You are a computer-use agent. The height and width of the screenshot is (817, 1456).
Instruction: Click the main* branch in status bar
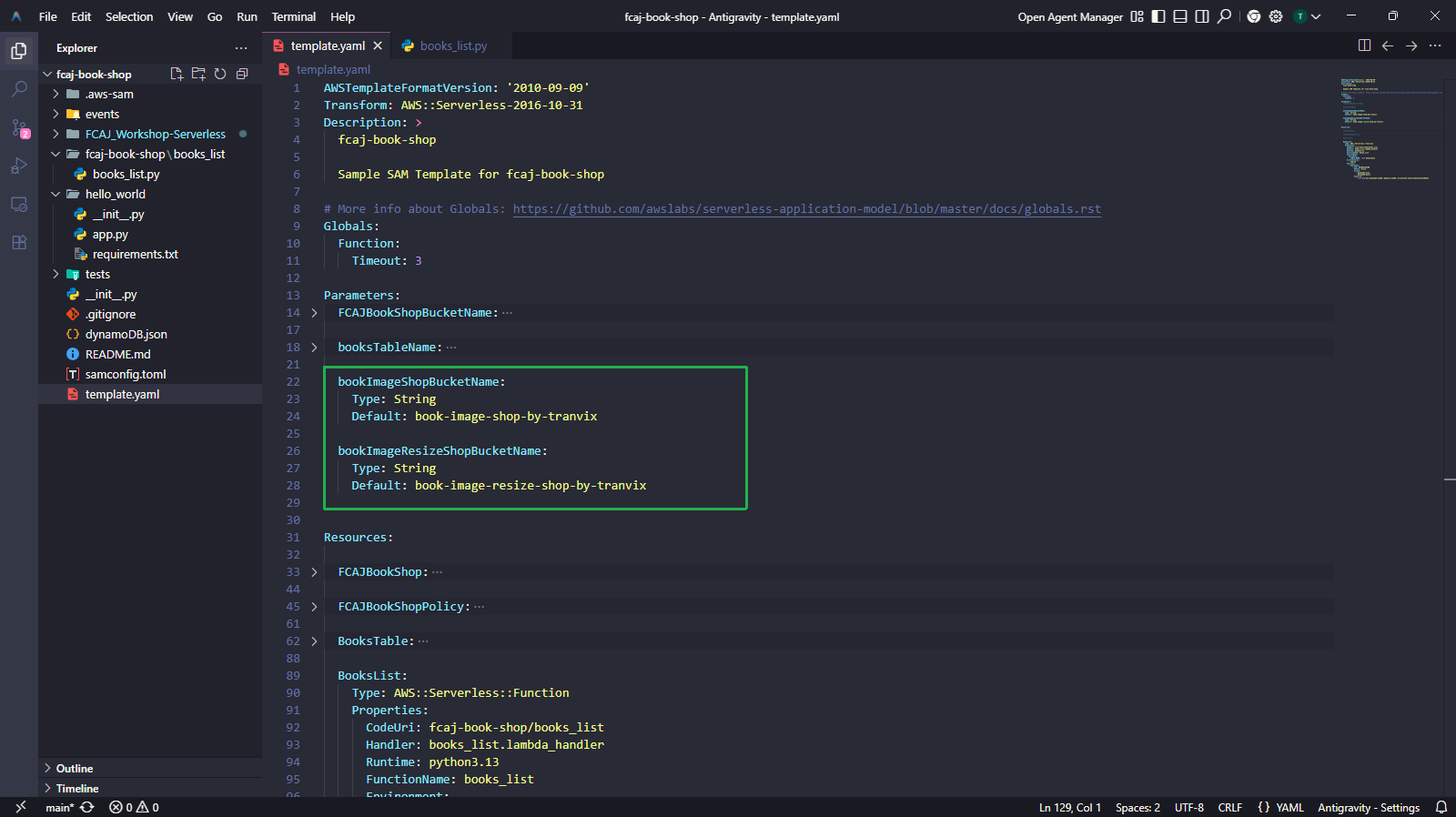(x=59, y=807)
